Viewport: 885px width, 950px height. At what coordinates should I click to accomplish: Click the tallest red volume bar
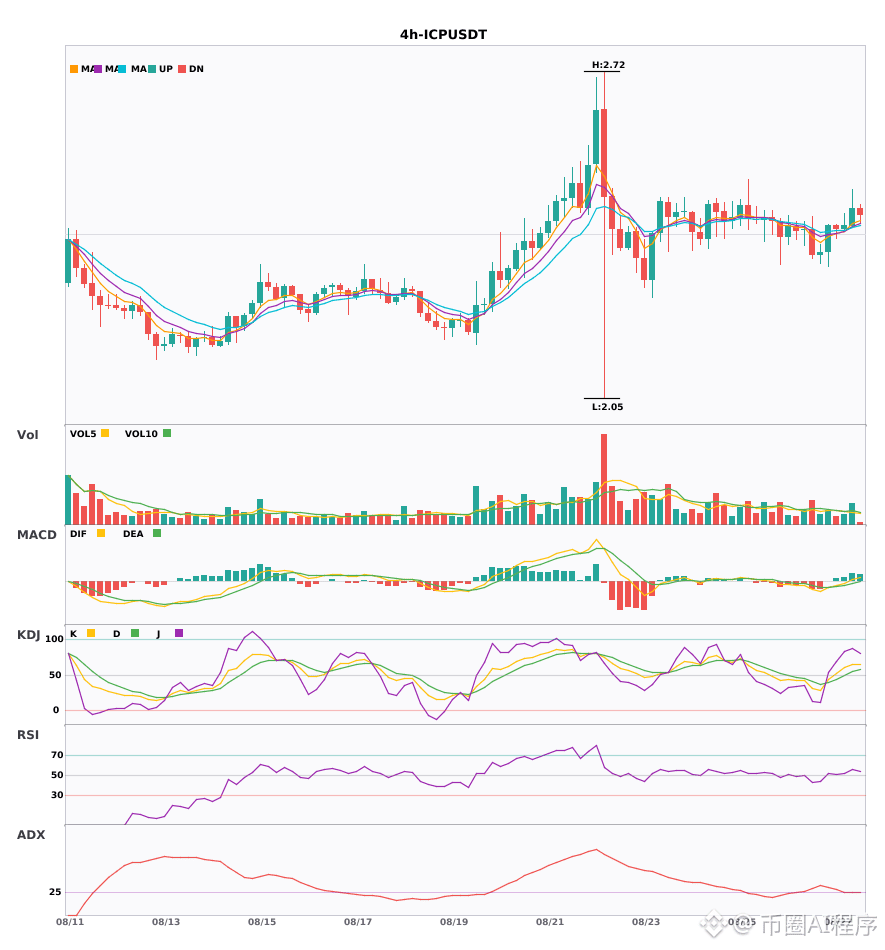tap(604, 479)
